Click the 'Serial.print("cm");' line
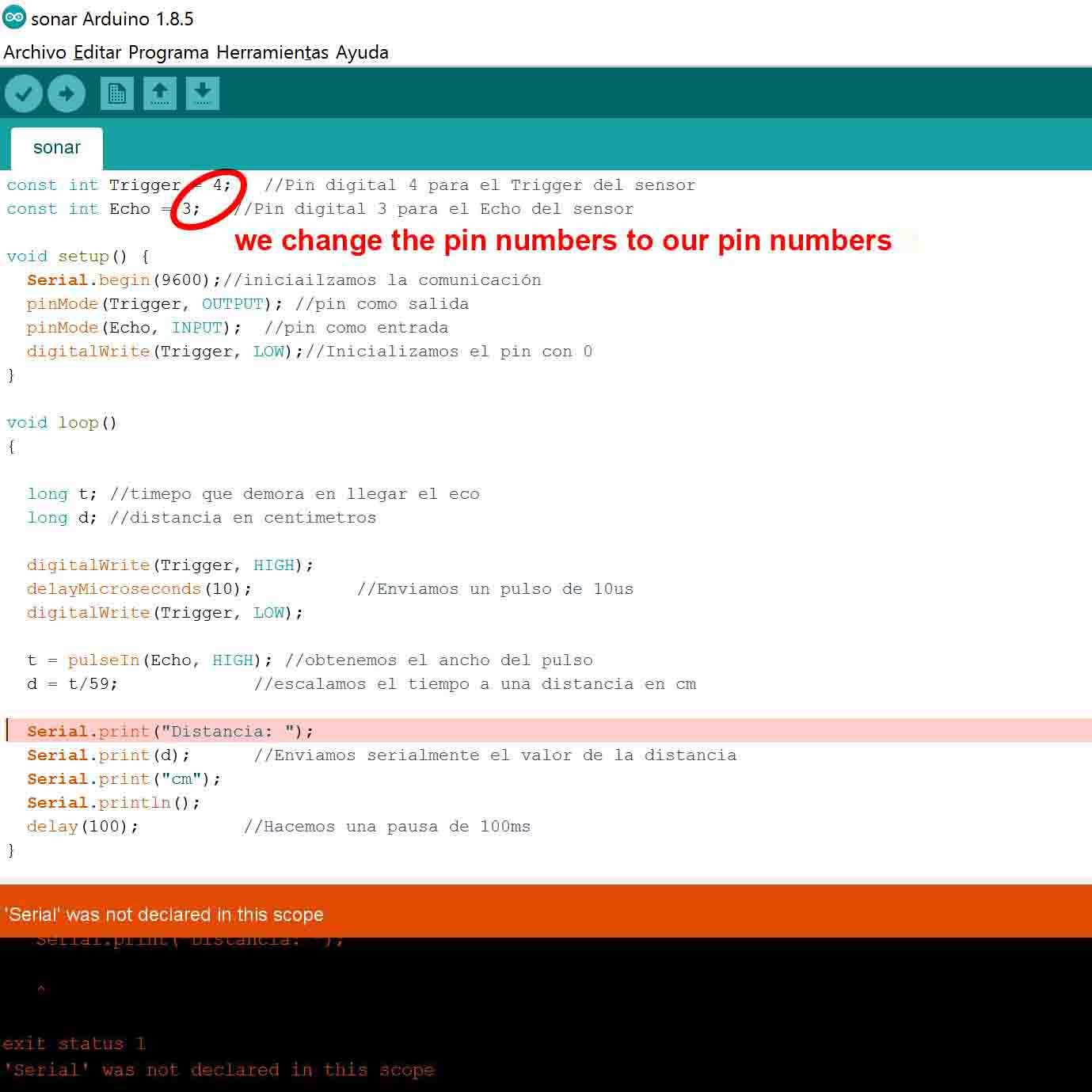The height and width of the screenshot is (1092, 1092). coord(124,779)
